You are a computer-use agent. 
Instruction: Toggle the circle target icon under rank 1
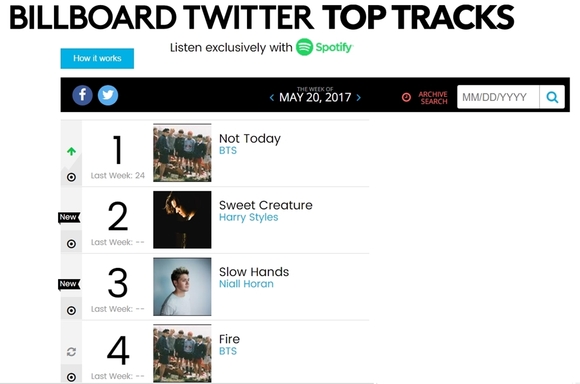point(71,177)
